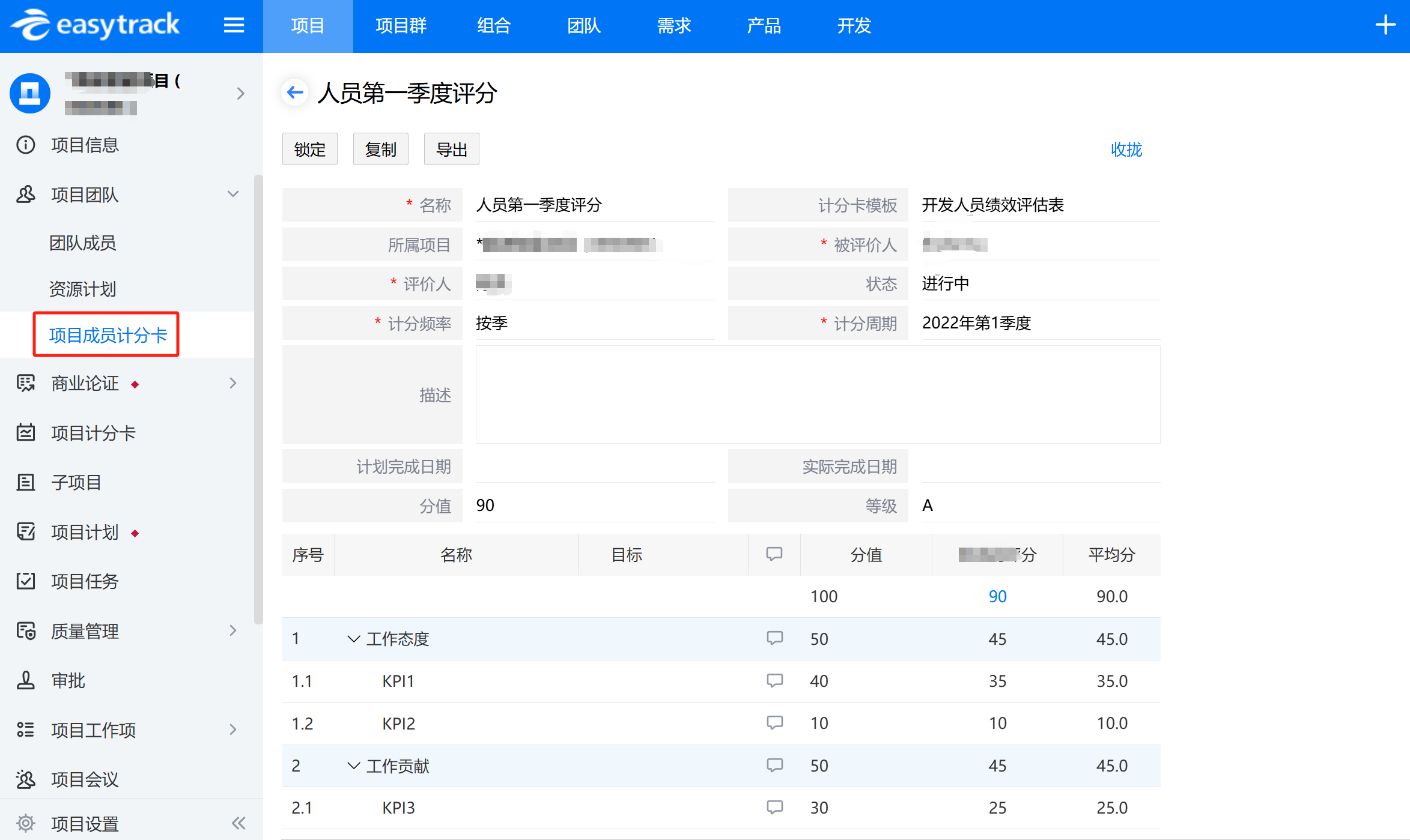The height and width of the screenshot is (840, 1410).
Task: Collapse the 工作贡献 row group
Action: coord(354,766)
